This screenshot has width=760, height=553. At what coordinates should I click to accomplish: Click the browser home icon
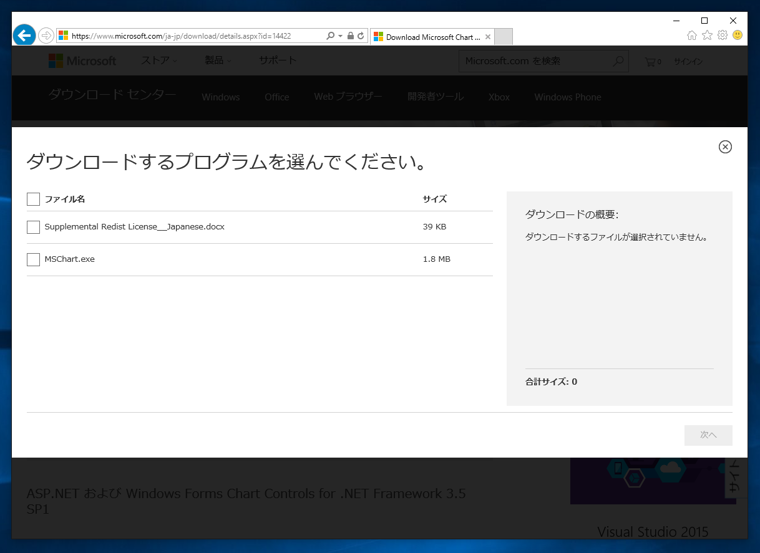point(692,35)
